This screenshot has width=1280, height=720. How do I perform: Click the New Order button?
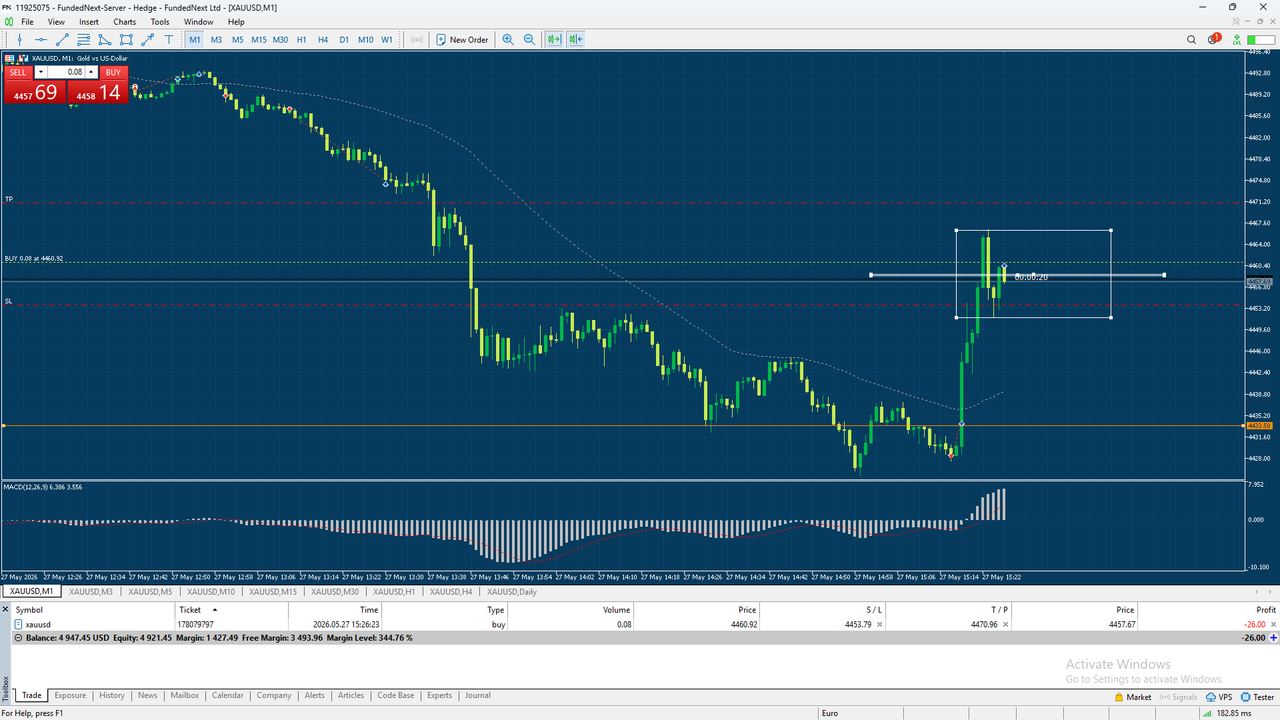click(x=462, y=40)
